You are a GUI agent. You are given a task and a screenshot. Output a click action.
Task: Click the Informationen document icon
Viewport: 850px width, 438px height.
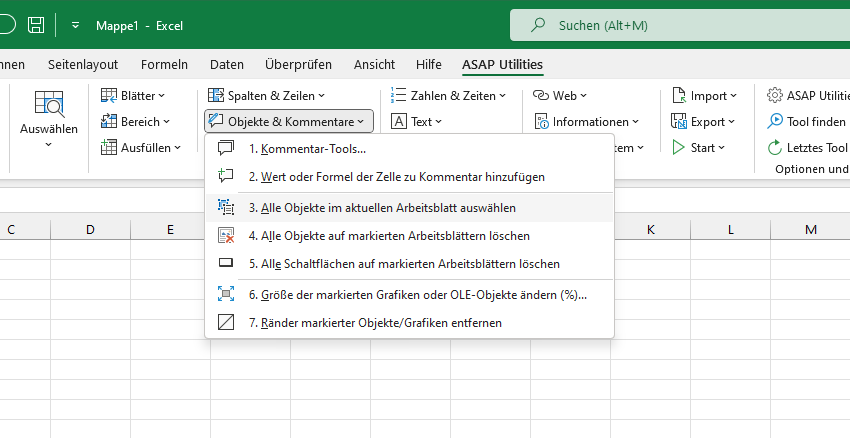pyautogui.click(x=541, y=121)
